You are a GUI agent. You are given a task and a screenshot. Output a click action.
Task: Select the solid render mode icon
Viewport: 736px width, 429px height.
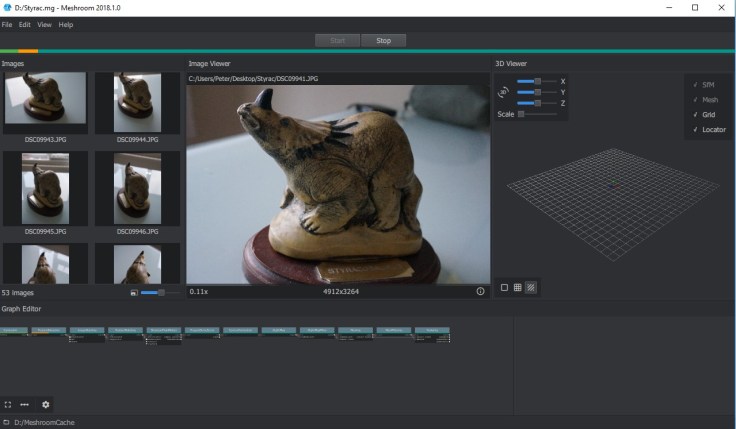[x=504, y=287]
